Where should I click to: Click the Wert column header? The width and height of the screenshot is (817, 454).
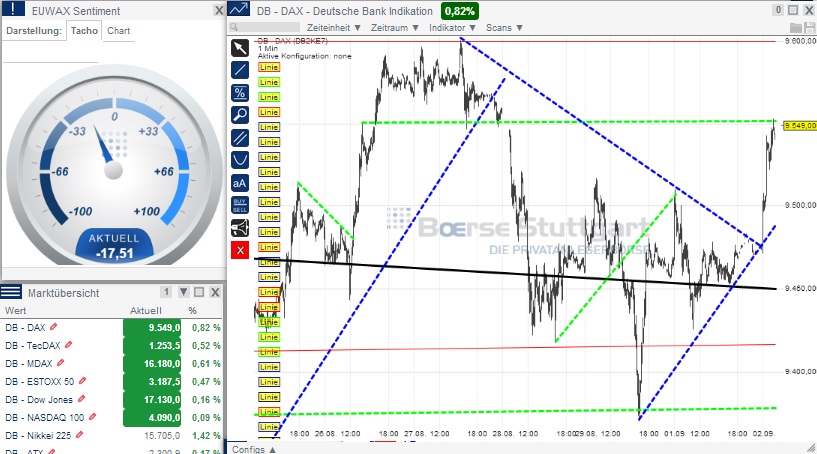16,311
